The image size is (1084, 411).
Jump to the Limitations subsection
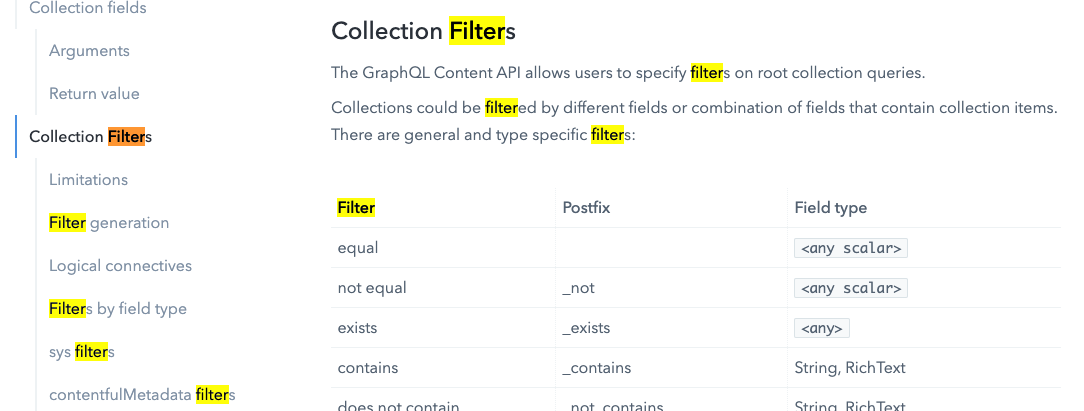point(88,180)
